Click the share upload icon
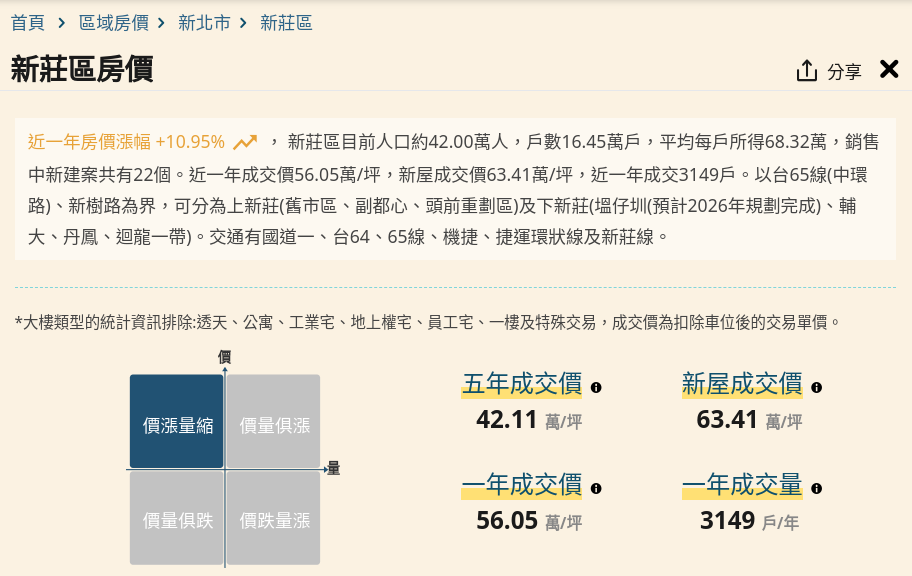The image size is (912, 576). [x=807, y=71]
